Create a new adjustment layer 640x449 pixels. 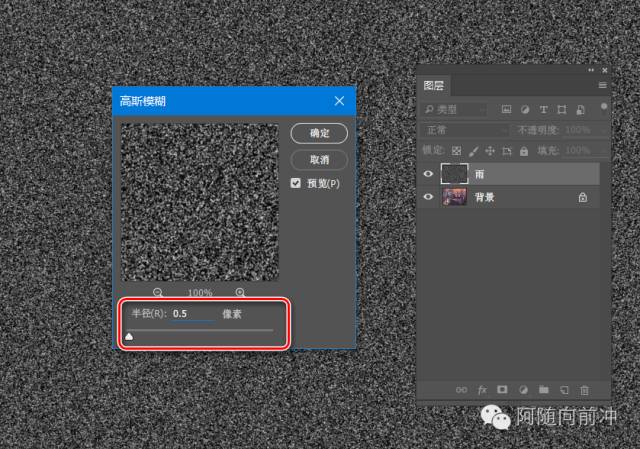524,389
